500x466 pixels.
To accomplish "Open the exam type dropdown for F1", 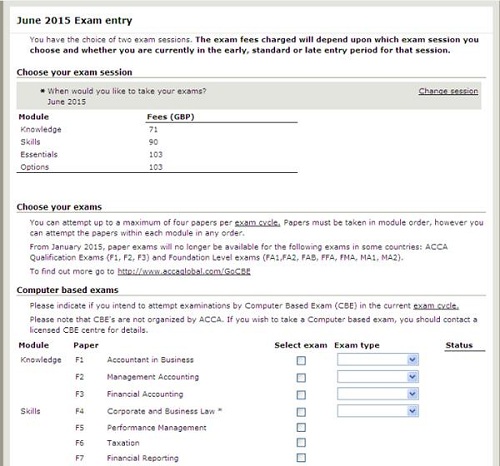I will (378, 360).
